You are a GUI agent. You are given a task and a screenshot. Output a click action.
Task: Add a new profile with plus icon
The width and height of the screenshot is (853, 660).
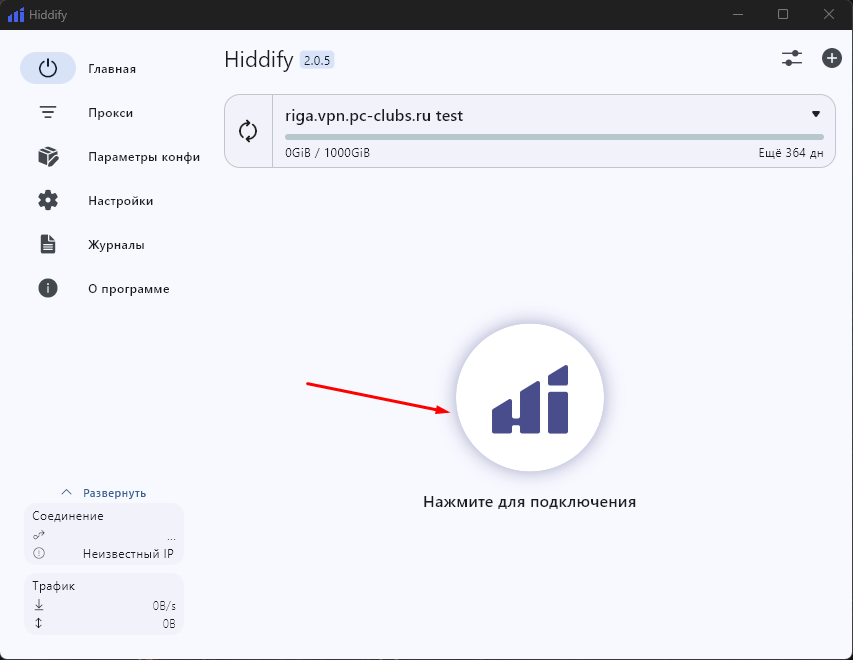(831, 58)
